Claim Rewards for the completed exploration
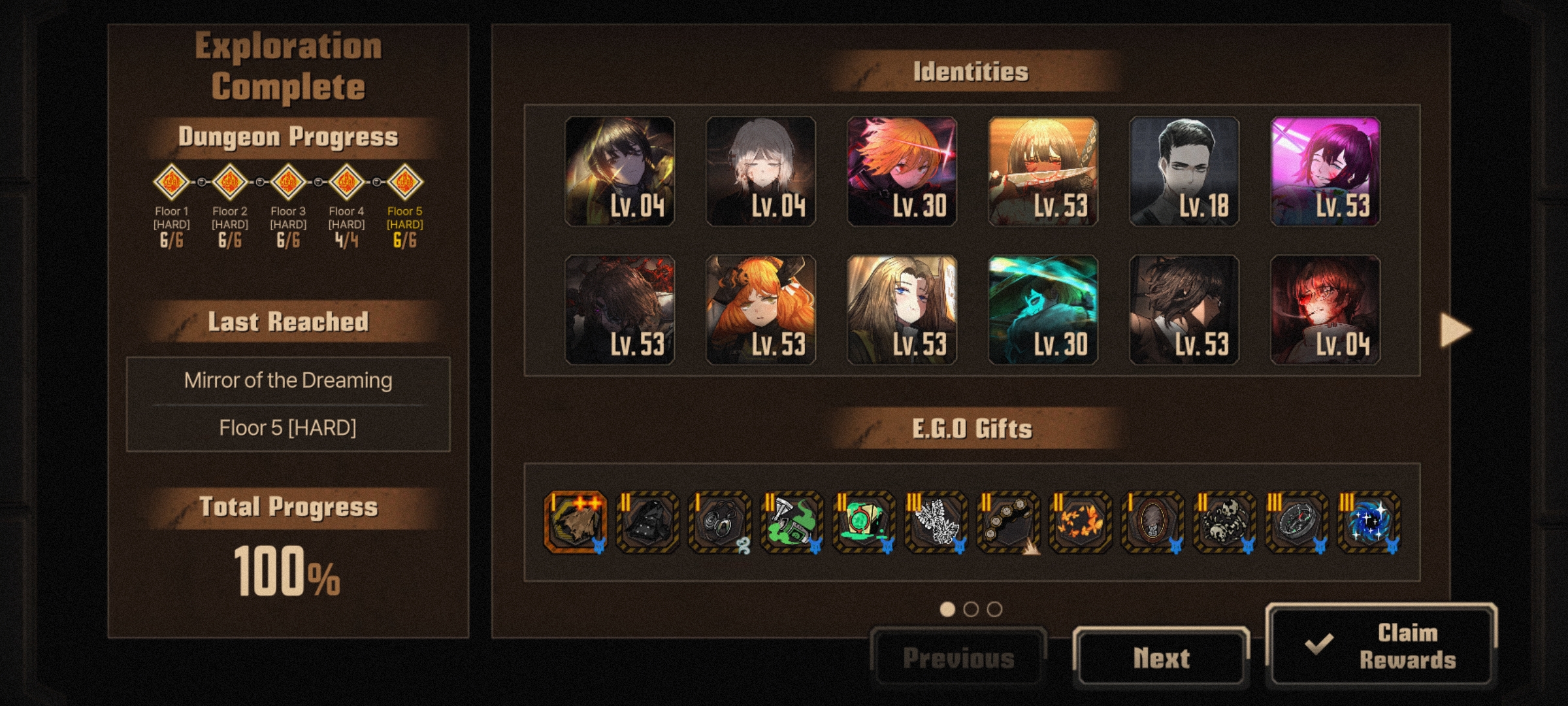This screenshot has width=1568, height=706. point(1381,646)
